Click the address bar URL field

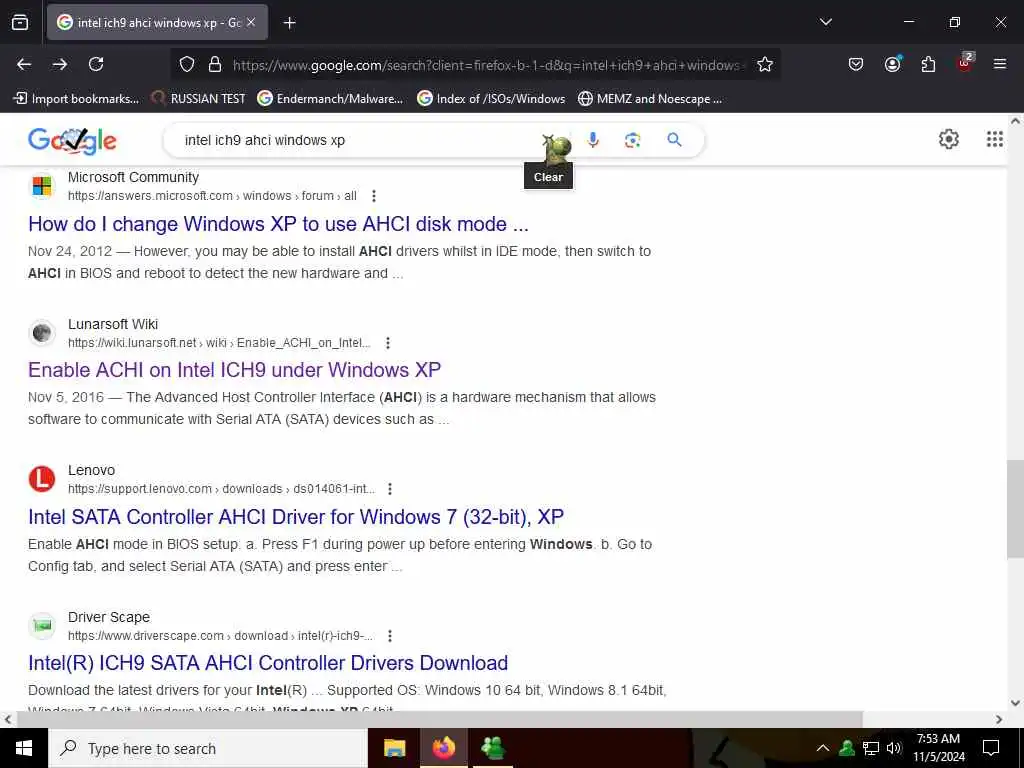click(487, 65)
